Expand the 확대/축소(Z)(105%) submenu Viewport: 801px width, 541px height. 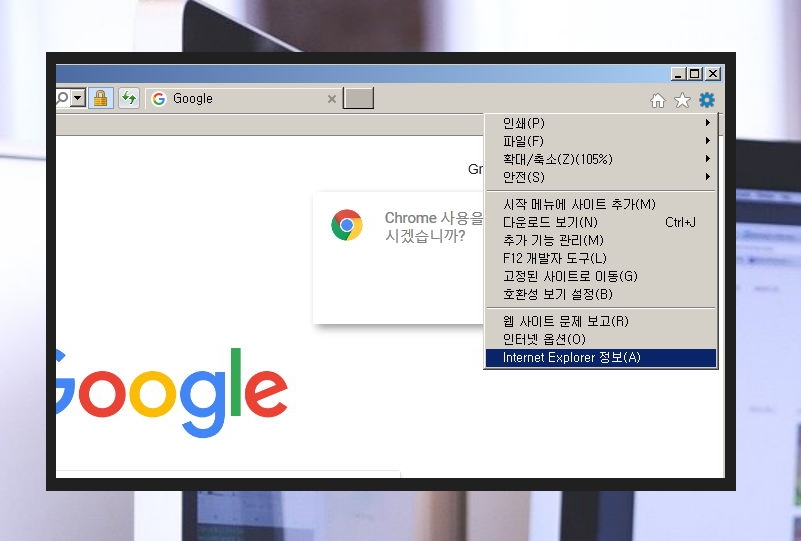point(600,159)
